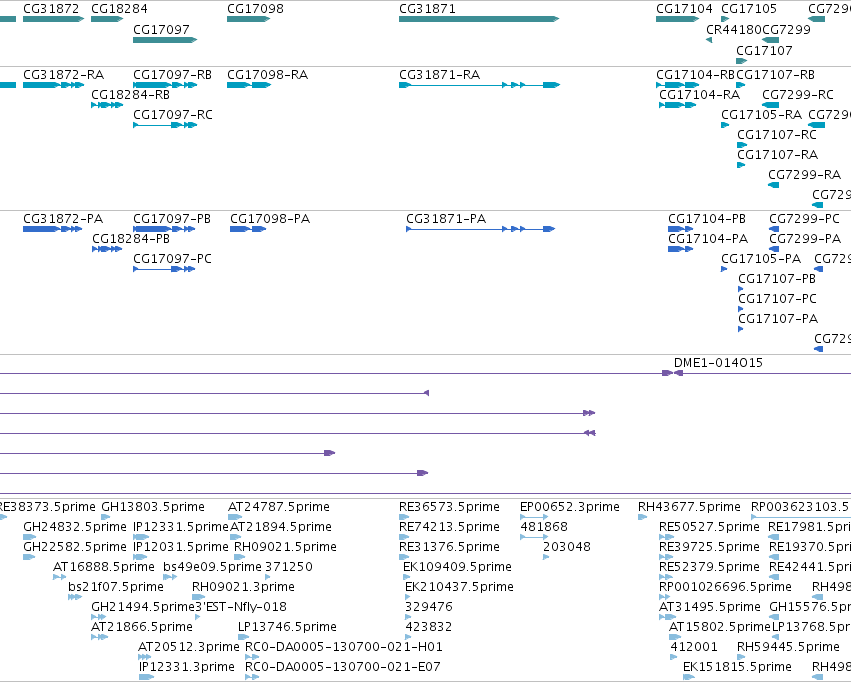
Task: Select EST RE74213.5prime
Action: [404, 537]
